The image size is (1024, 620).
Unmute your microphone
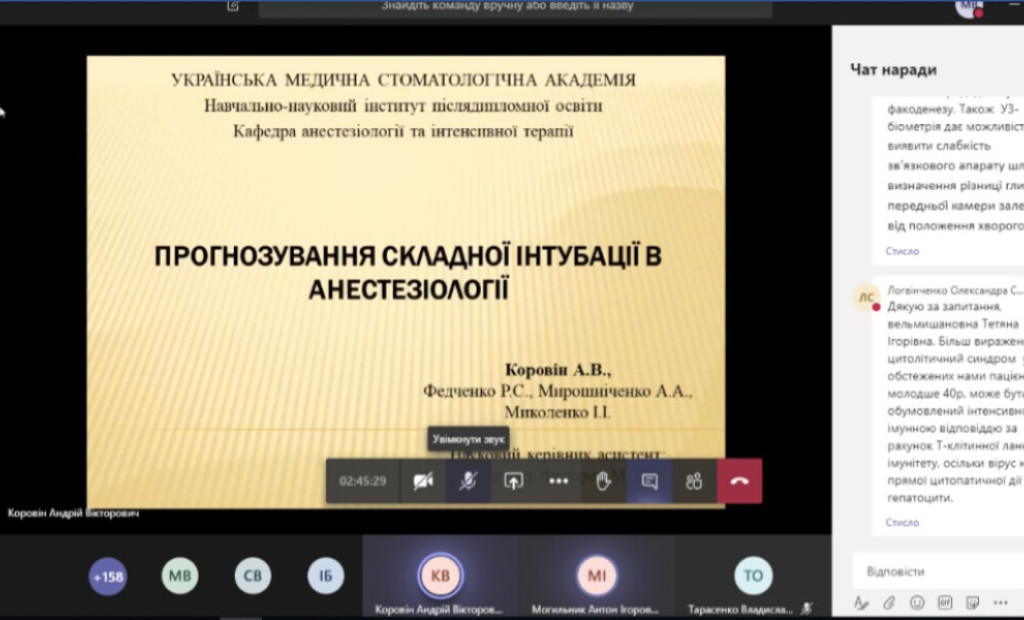[466, 480]
